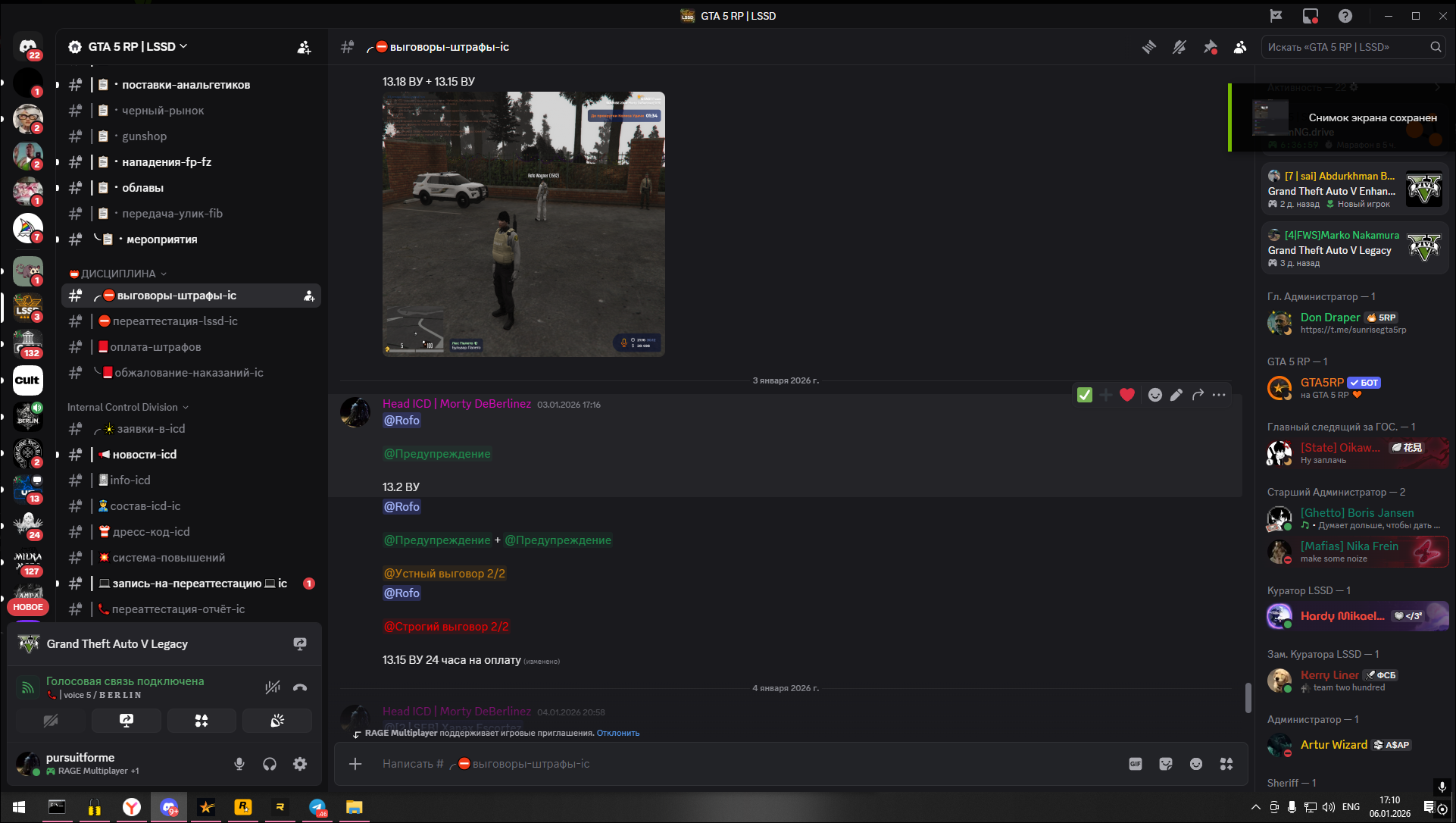Image resolution: width=1456 pixels, height=823 pixels.
Task: Click the green checkmark reaction button
Action: (x=1085, y=395)
